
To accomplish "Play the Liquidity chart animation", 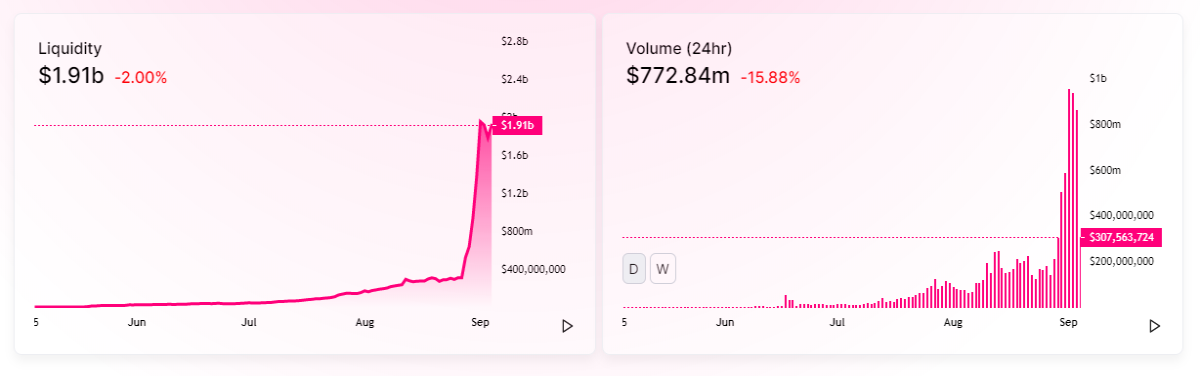I will [x=567, y=325].
